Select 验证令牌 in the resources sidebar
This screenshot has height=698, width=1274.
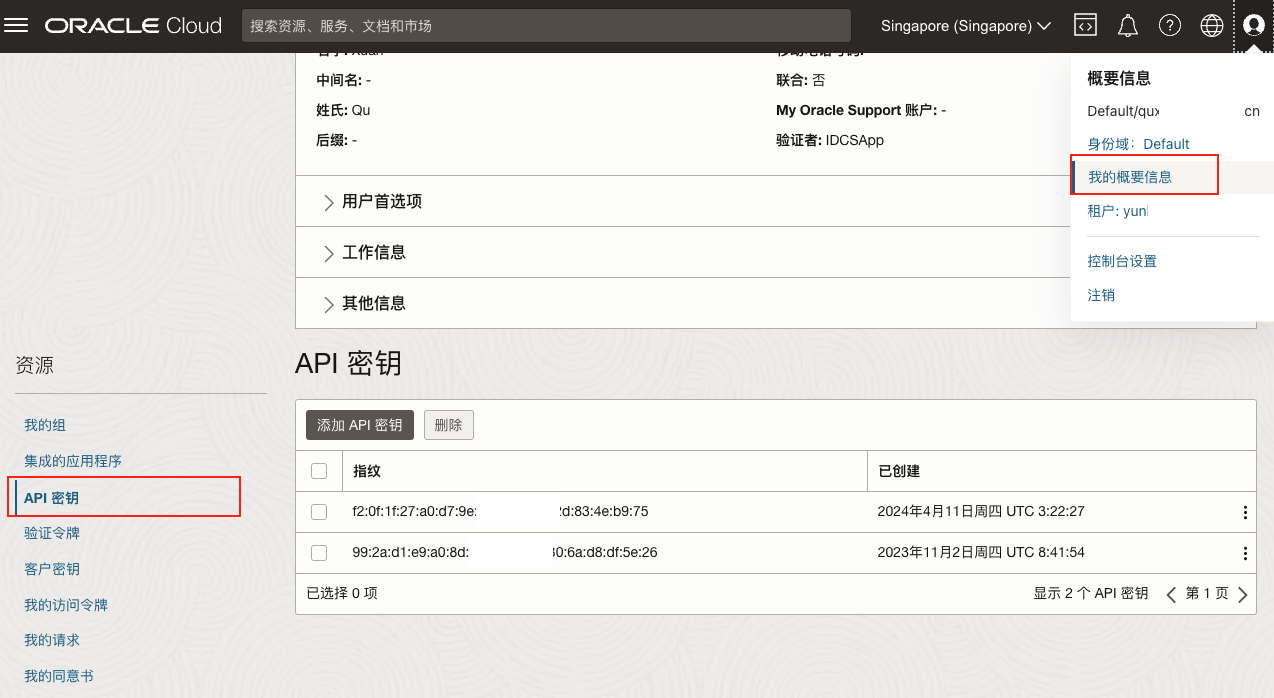52,533
